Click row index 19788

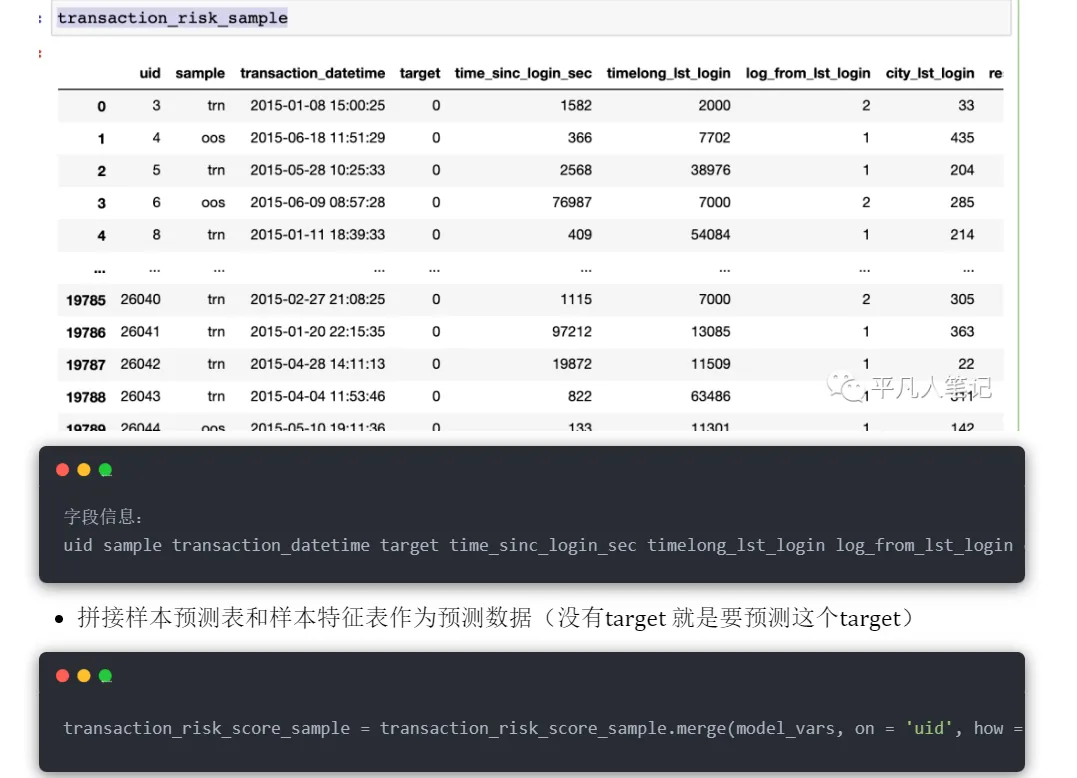[86, 397]
